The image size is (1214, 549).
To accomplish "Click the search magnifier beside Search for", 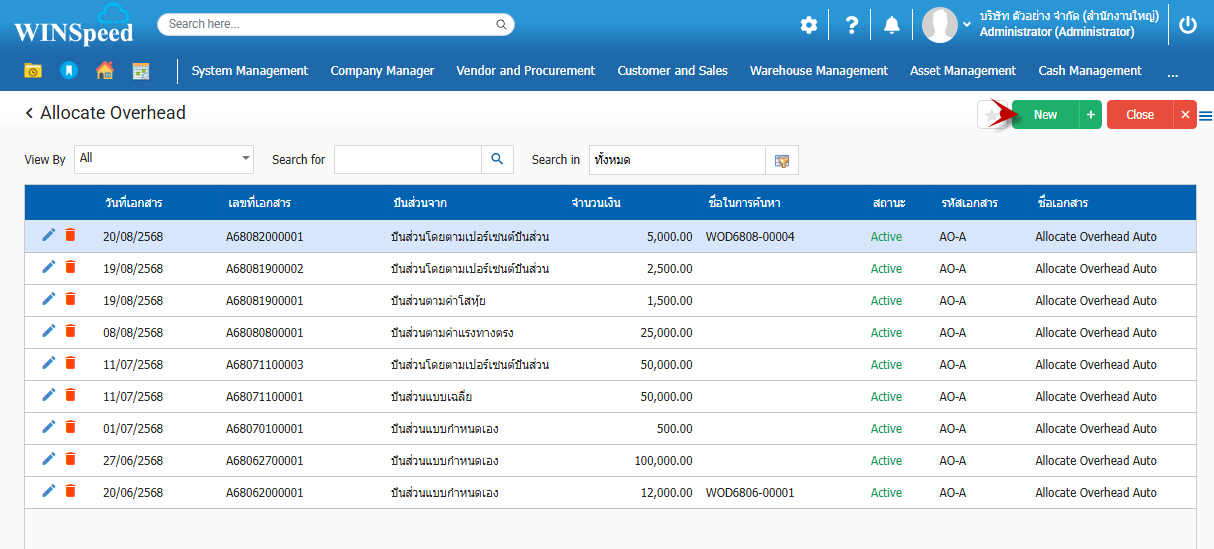I will click(497, 159).
